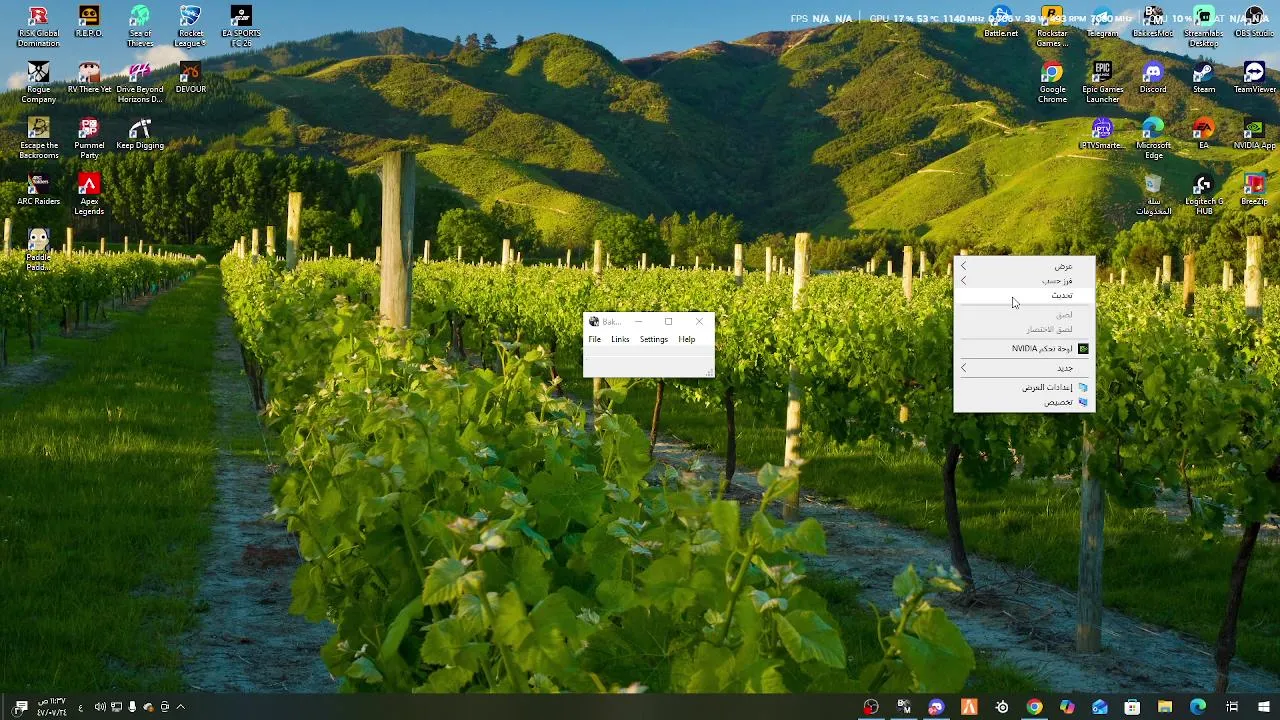Close the BakkesMod window

699,322
